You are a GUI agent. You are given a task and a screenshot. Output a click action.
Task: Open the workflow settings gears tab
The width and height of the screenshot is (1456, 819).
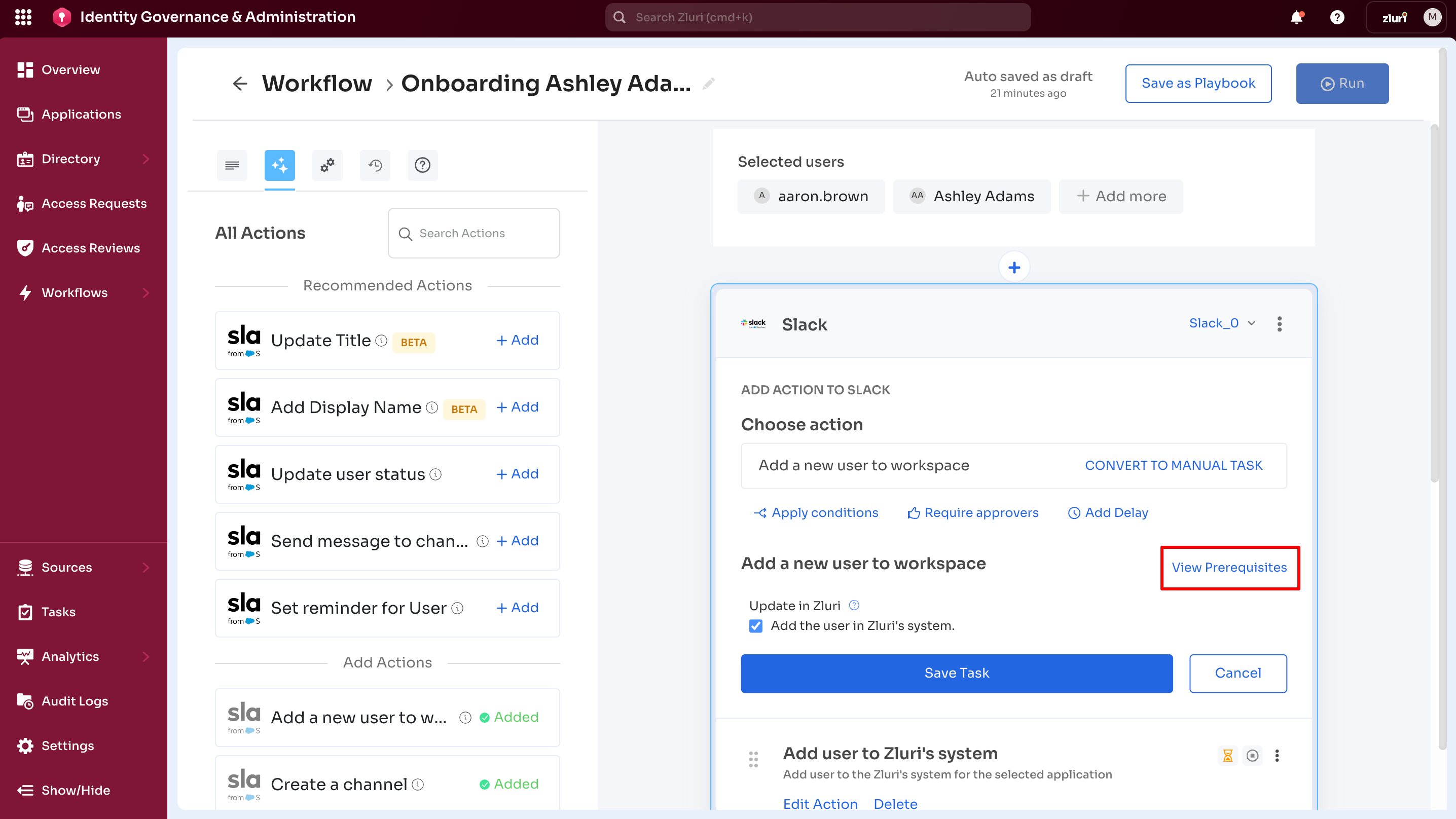click(327, 165)
